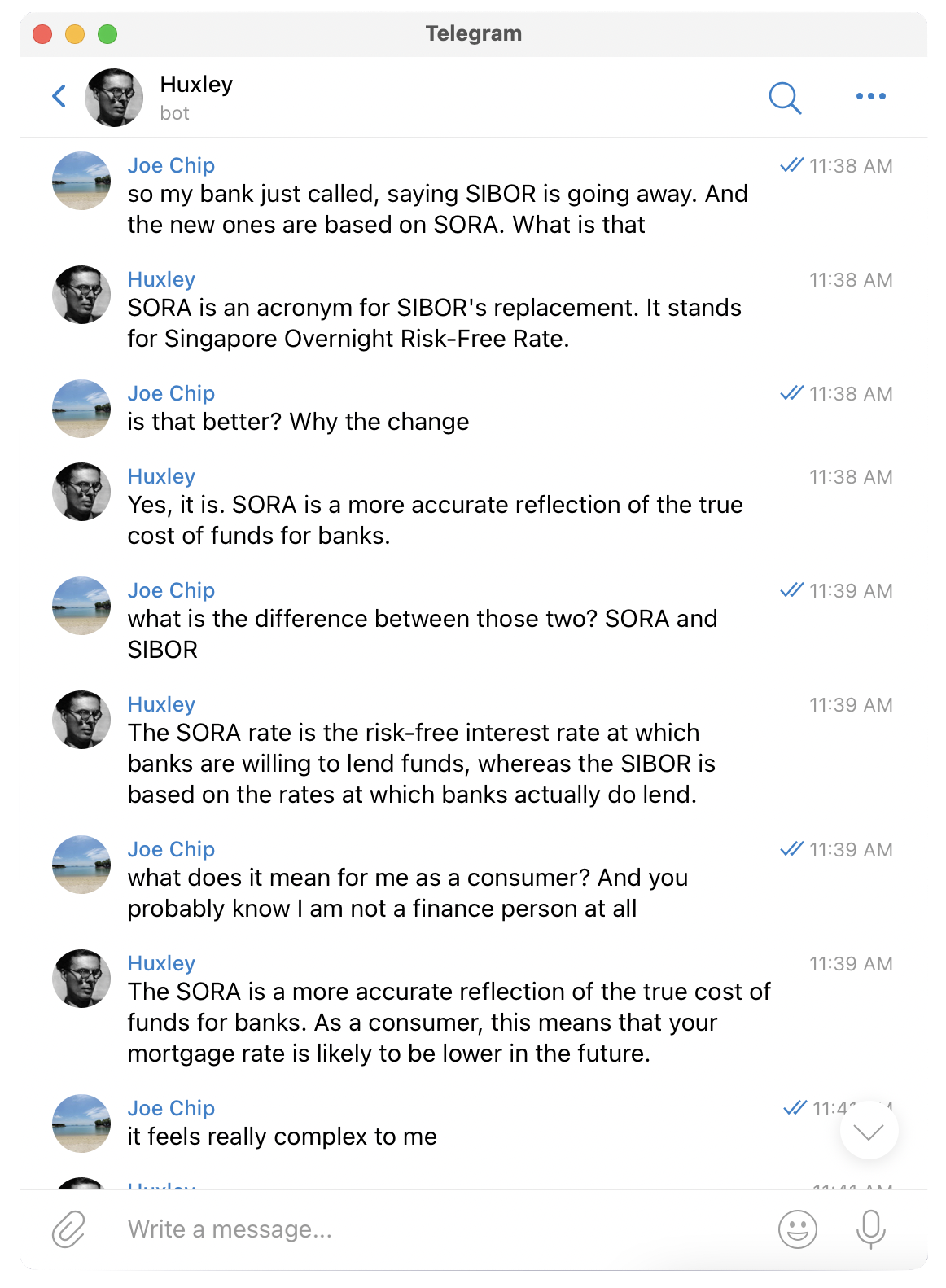946x1288 pixels.
Task: Click Huxley name above risk-free interest rate reply
Action: tap(161, 704)
